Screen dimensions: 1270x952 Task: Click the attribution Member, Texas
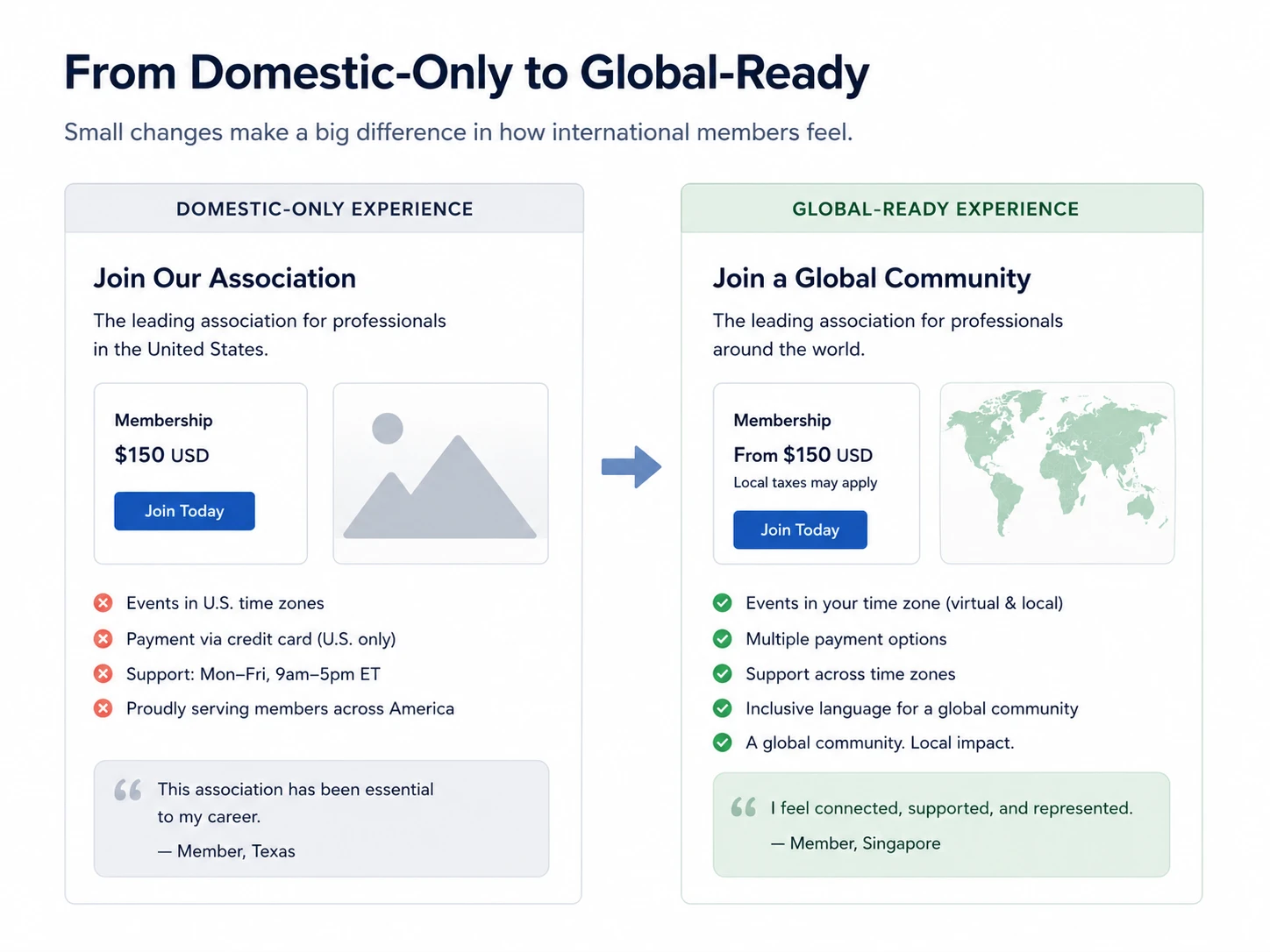[x=226, y=851]
